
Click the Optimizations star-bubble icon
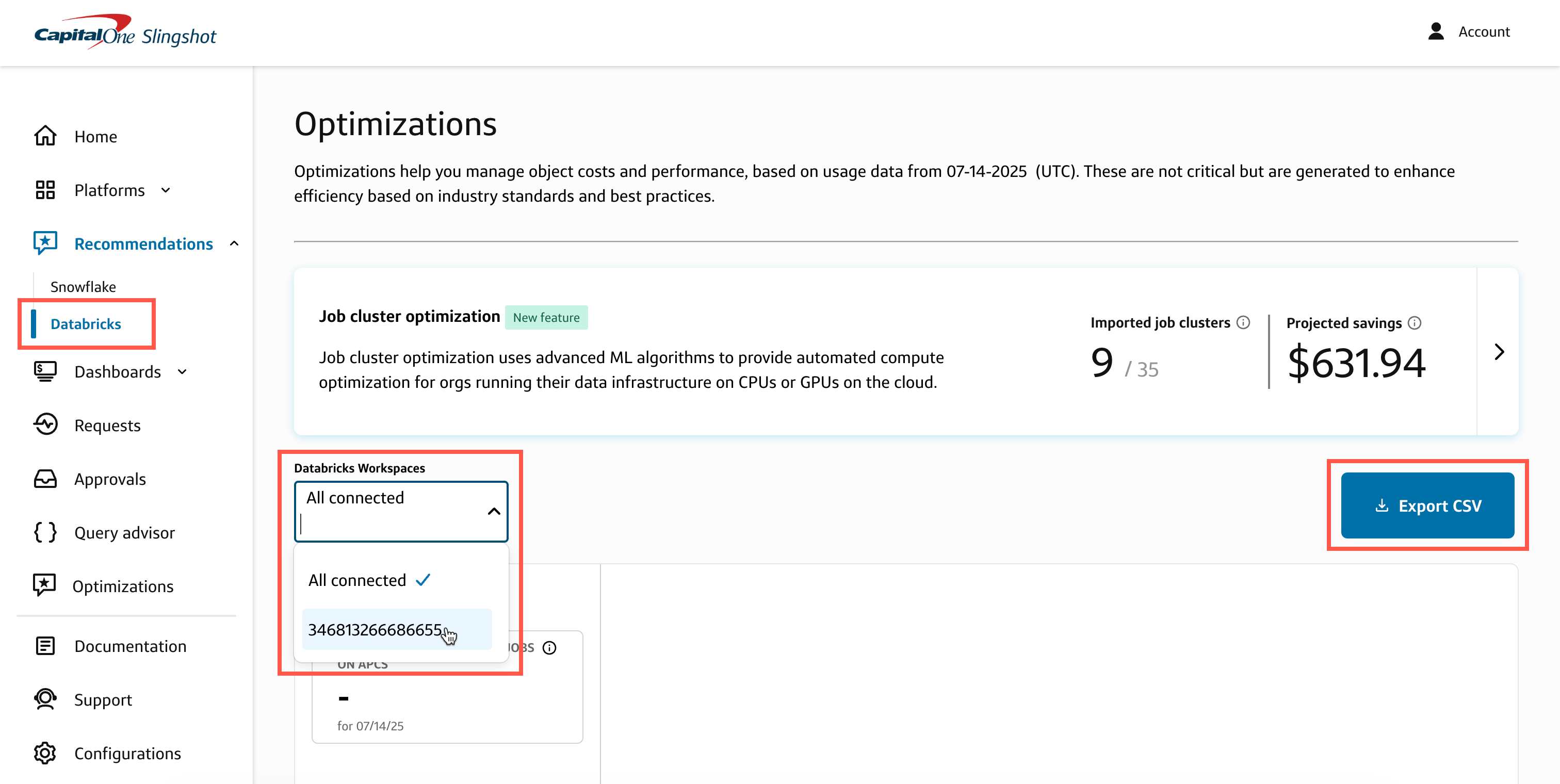point(44,585)
